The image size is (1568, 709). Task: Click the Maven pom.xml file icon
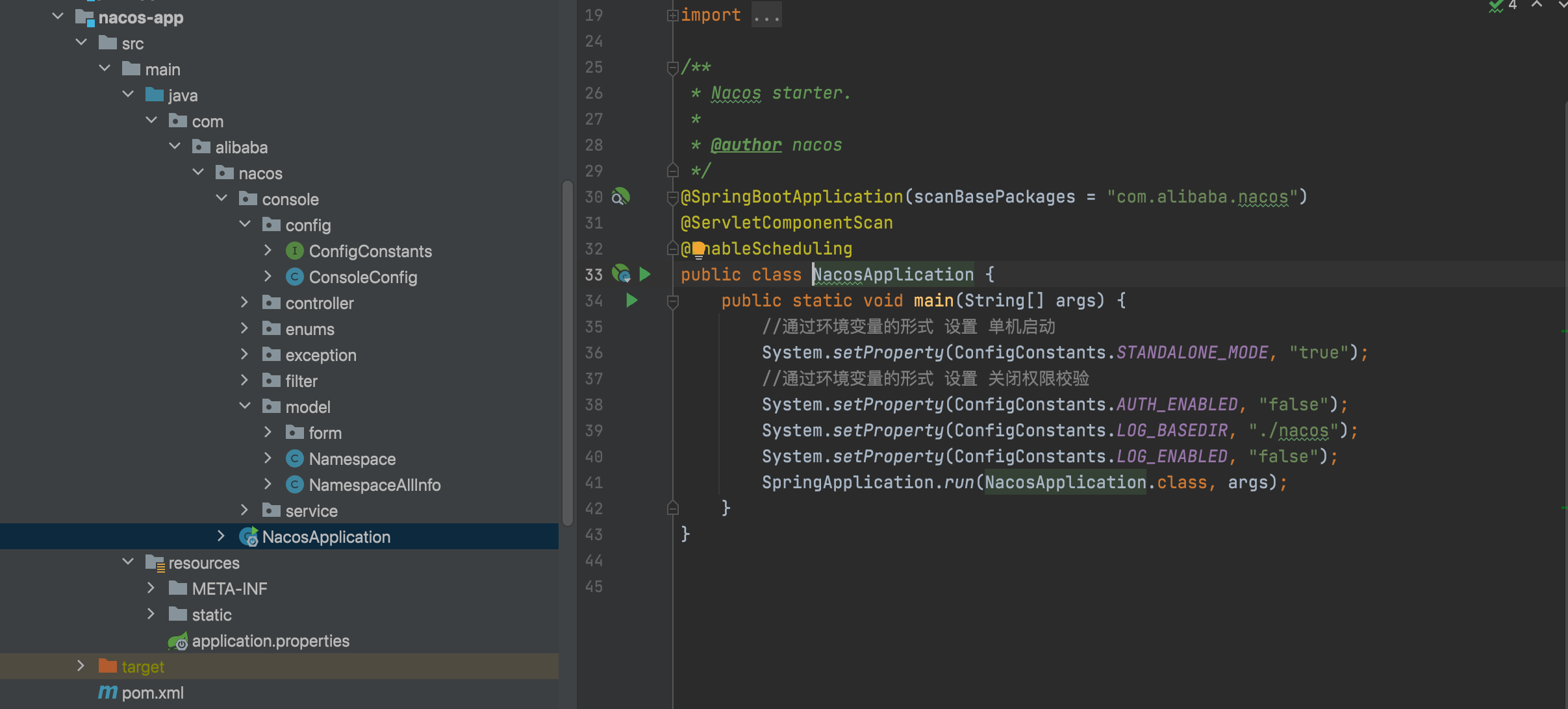pos(108,692)
